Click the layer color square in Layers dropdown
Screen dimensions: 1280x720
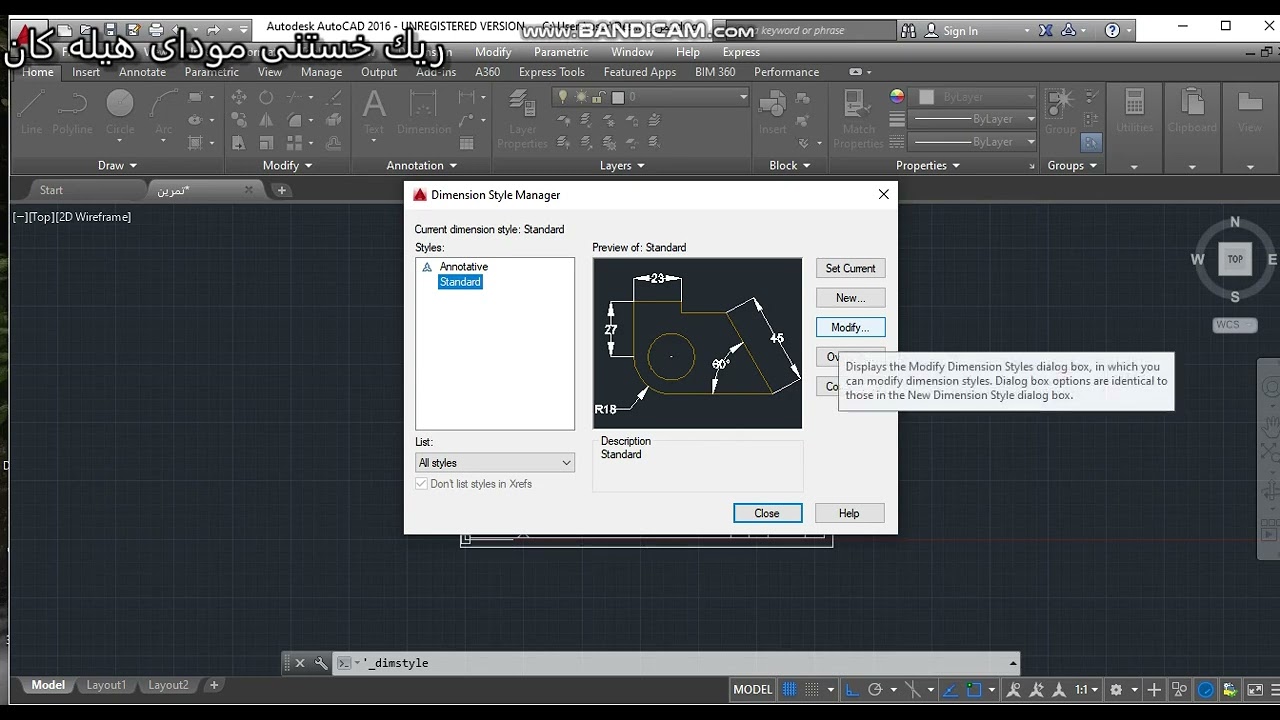click(x=618, y=97)
